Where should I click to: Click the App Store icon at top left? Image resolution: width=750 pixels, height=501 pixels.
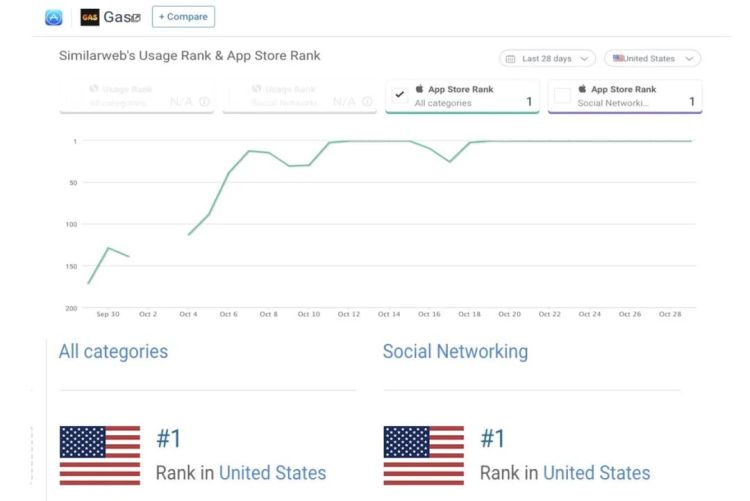pos(54,17)
